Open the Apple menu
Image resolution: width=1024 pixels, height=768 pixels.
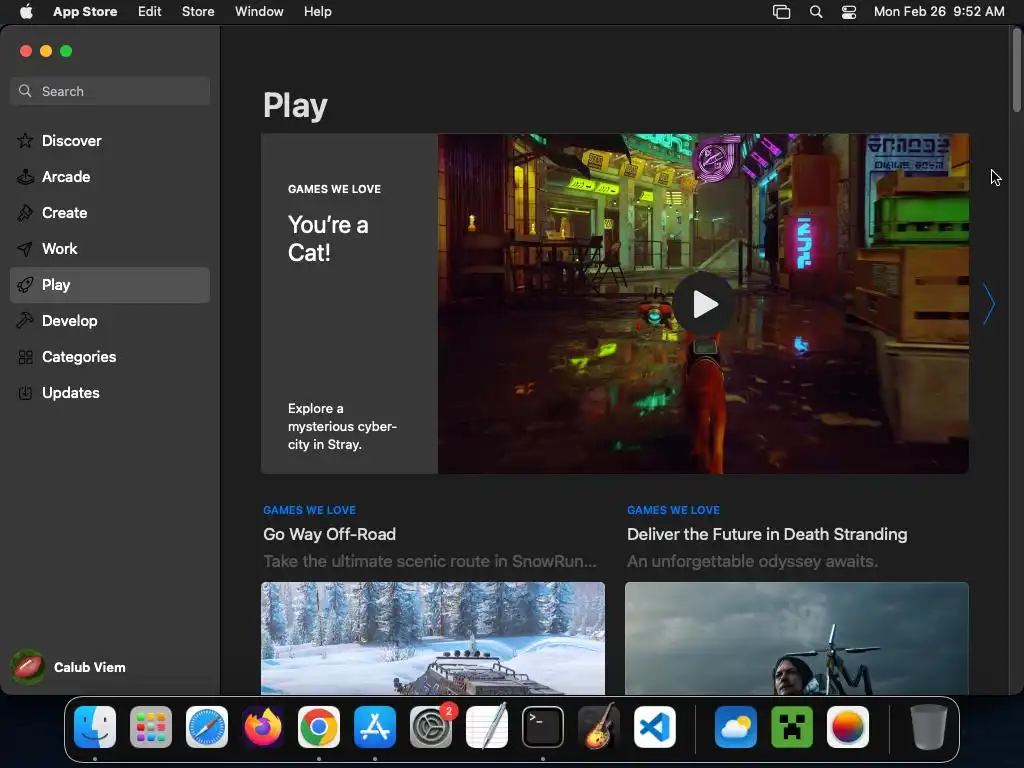click(x=26, y=11)
